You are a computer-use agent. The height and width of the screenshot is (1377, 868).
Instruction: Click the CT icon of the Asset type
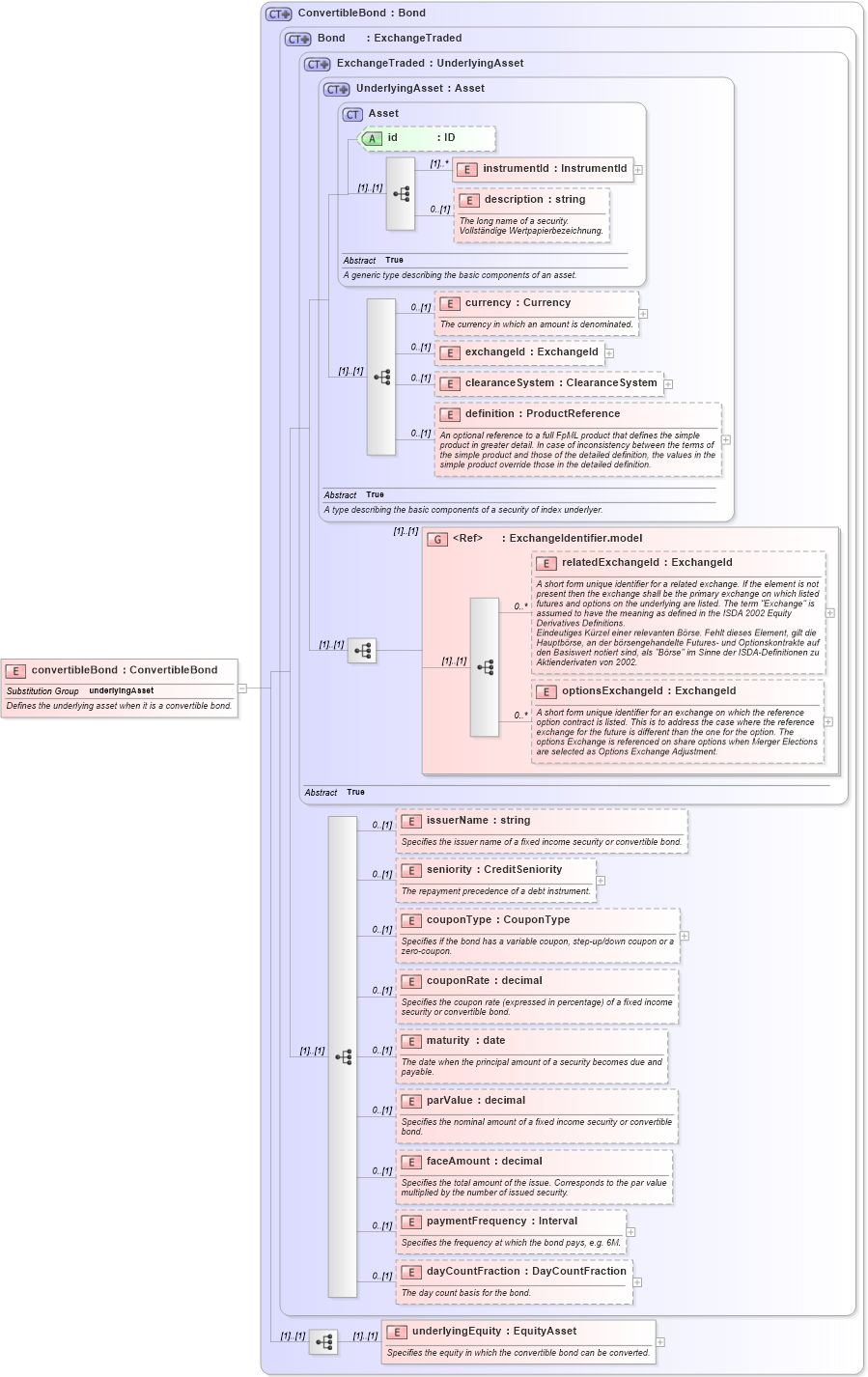pos(350,113)
